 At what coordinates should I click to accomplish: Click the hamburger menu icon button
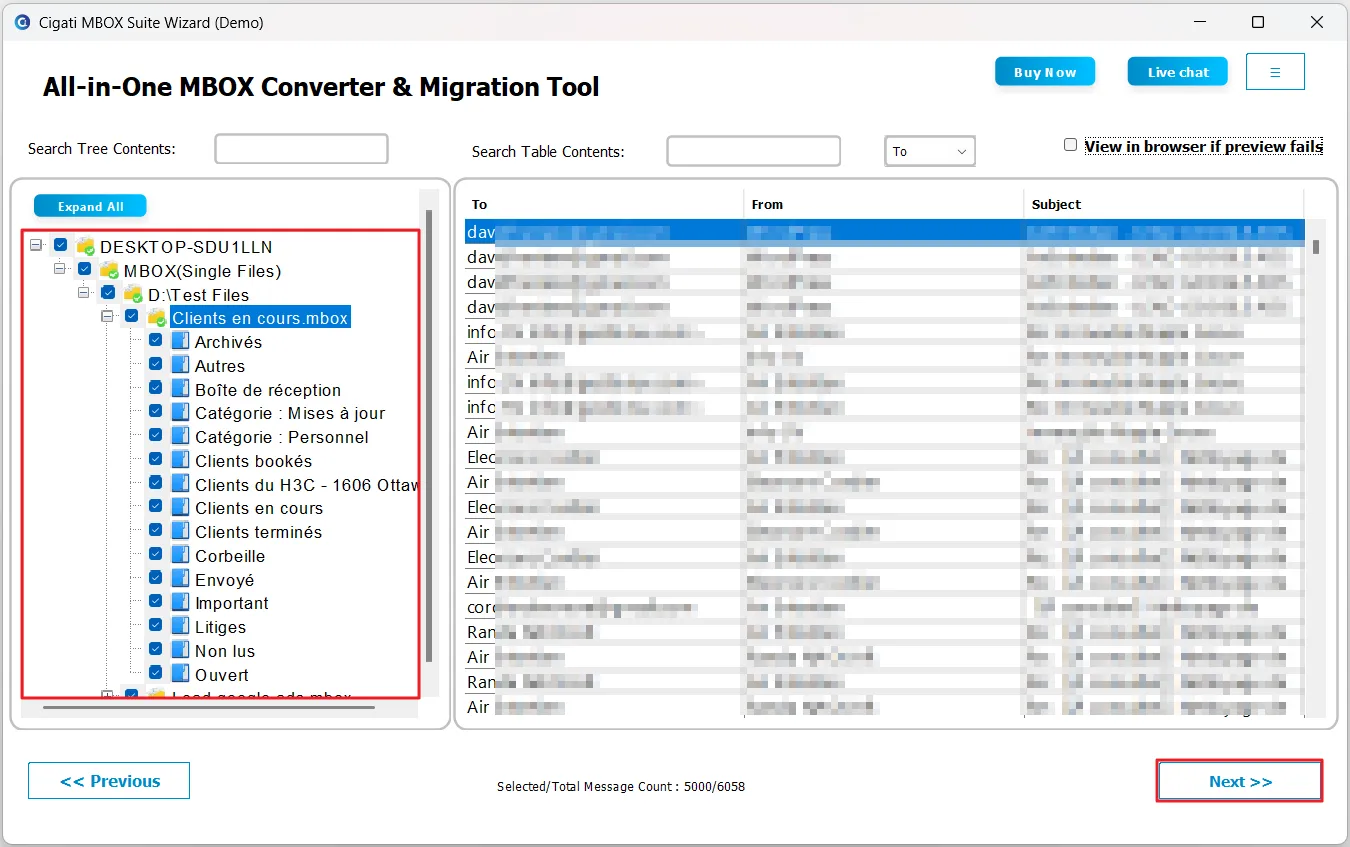[1275, 72]
